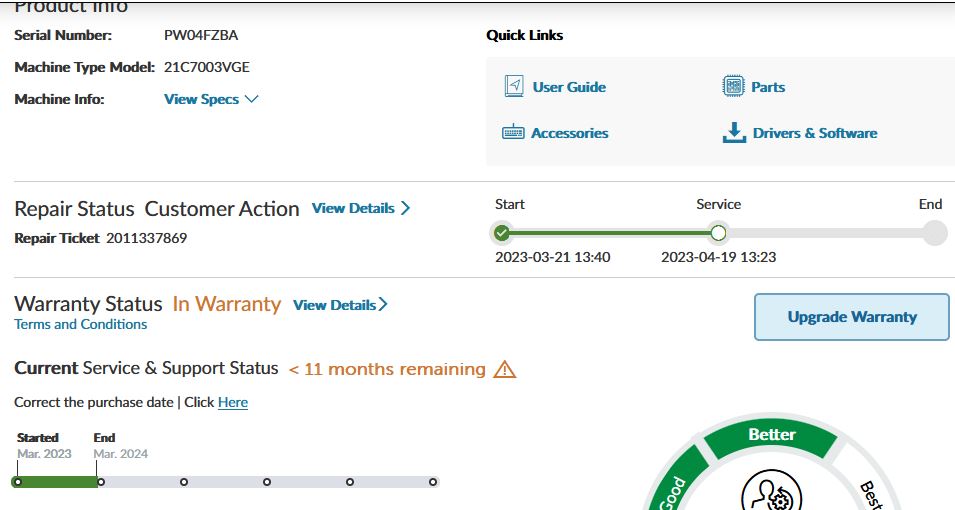This screenshot has width=955, height=510.
Task: Open Repair Status View Details
Action: coord(360,208)
